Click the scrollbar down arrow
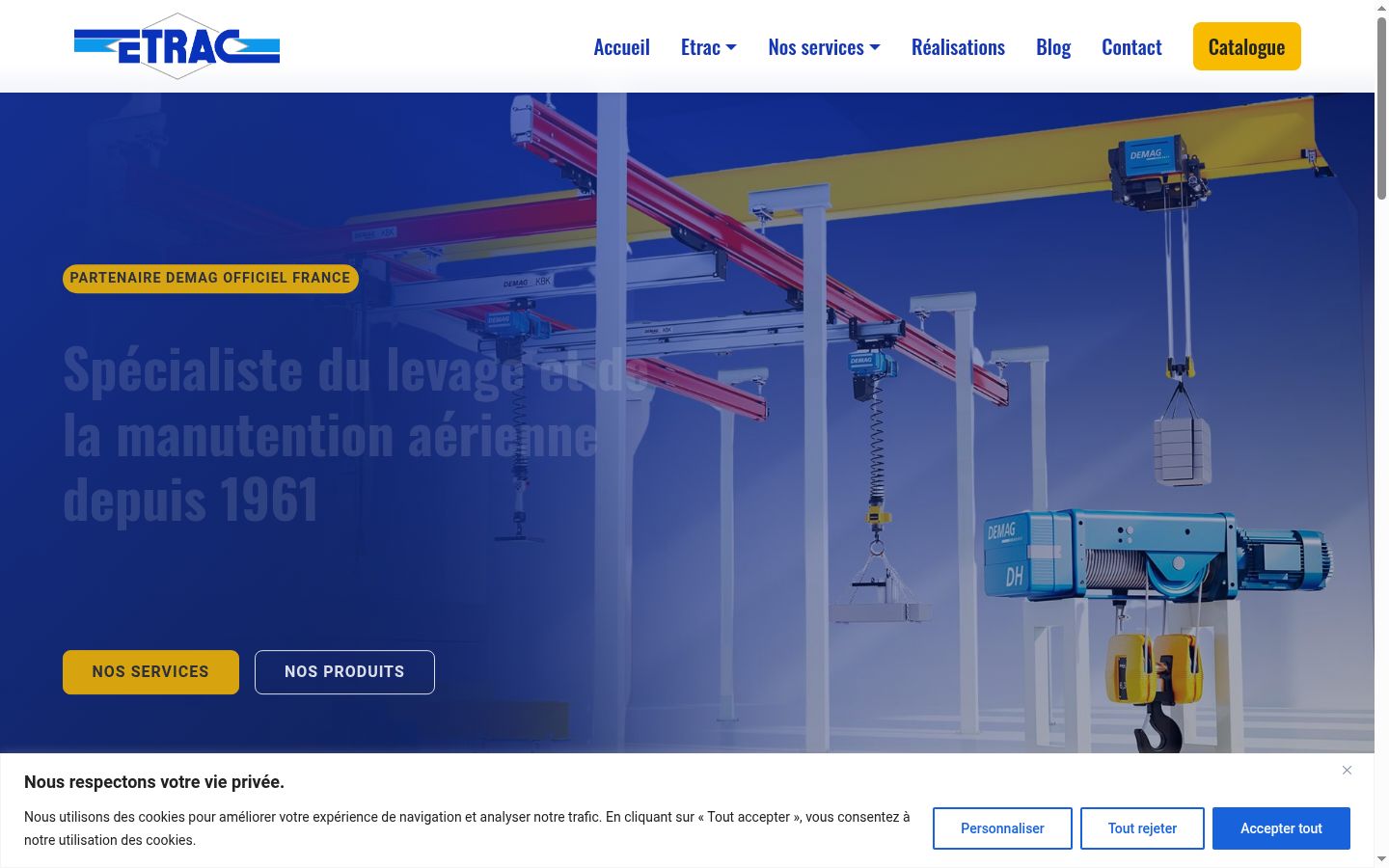1389x868 pixels. coord(1381,858)
